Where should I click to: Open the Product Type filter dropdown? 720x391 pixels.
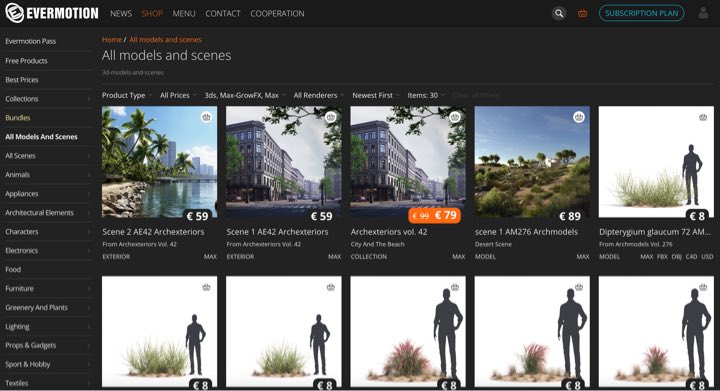point(127,95)
